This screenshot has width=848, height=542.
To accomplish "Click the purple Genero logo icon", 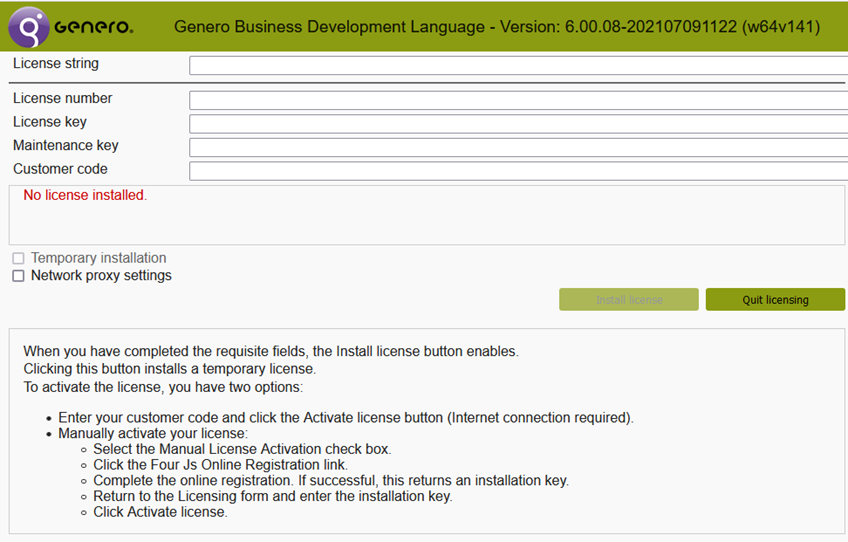I will pos(28,27).
